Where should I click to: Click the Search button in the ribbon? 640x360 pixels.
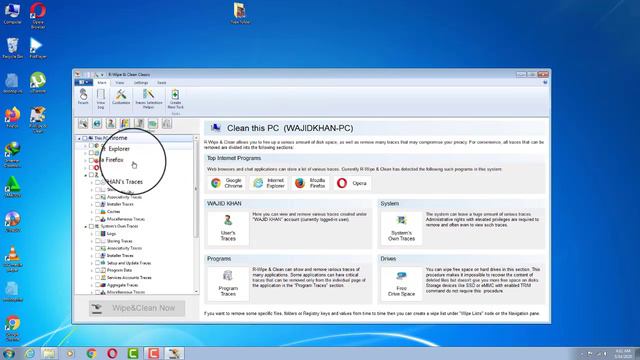click(x=83, y=97)
